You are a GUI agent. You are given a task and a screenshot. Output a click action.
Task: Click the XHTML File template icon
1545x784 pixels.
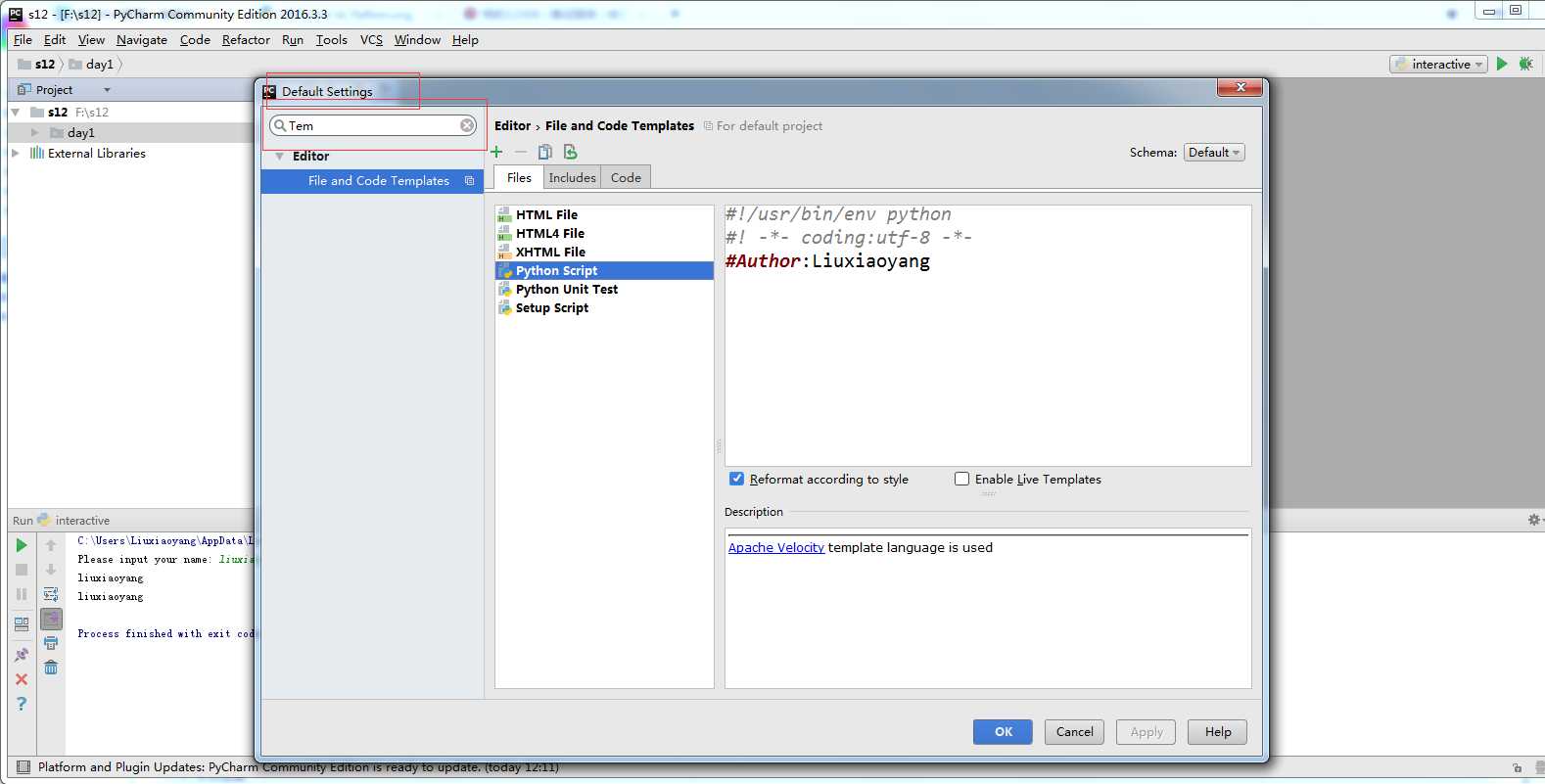(x=504, y=252)
